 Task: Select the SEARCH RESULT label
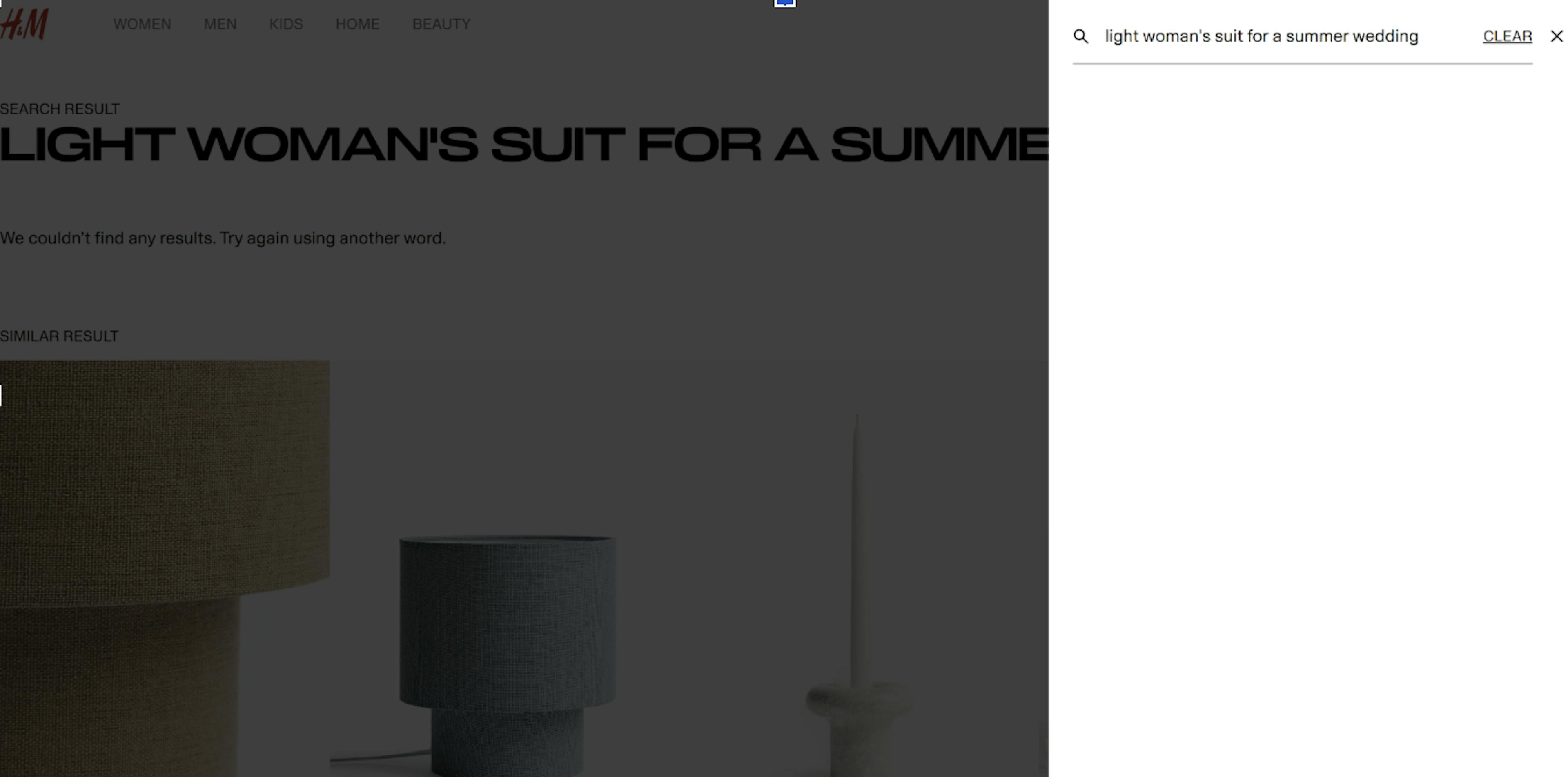coord(60,109)
